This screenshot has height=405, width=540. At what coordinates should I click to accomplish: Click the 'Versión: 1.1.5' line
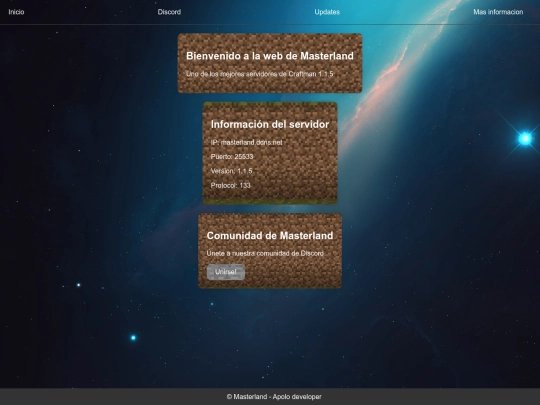[231, 171]
